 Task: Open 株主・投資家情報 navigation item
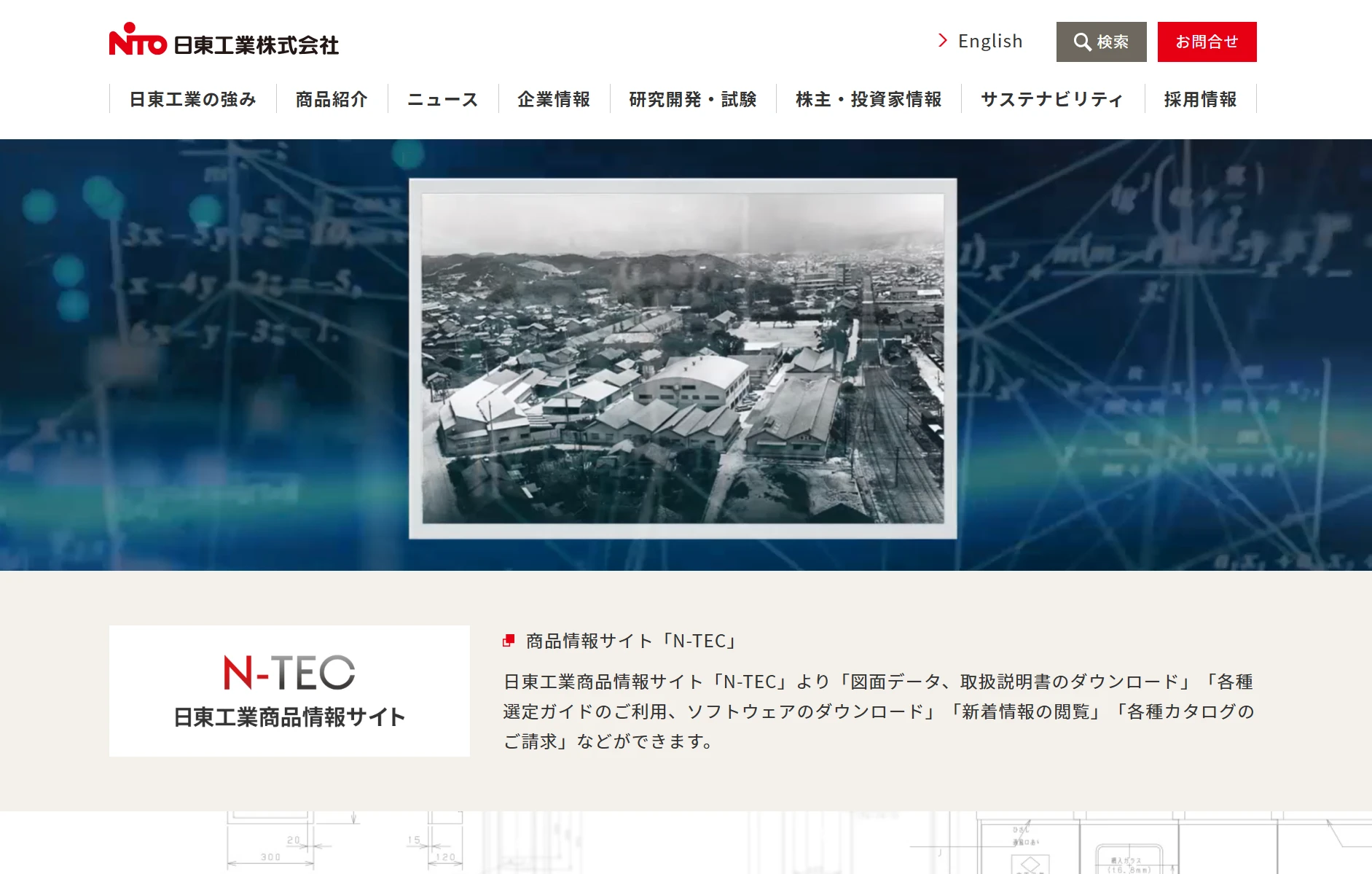pyautogui.click(x=869, y=99)
